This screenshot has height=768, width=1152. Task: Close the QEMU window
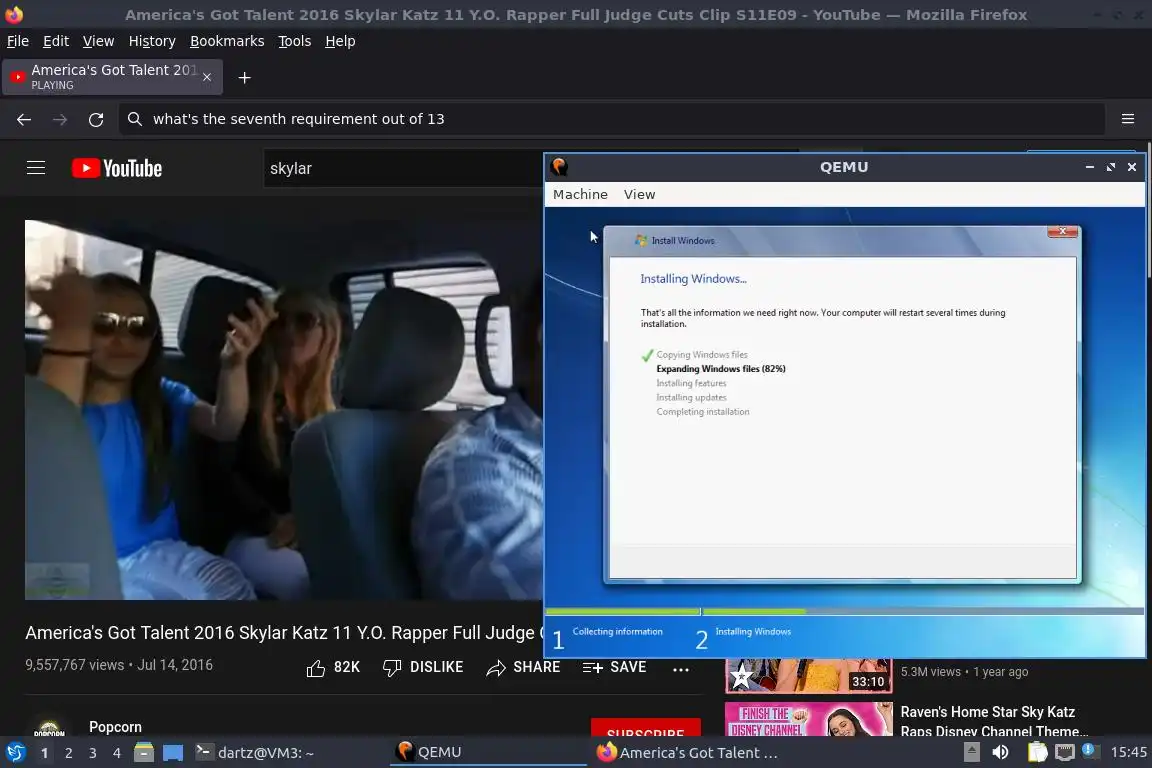click(1132, 167)
